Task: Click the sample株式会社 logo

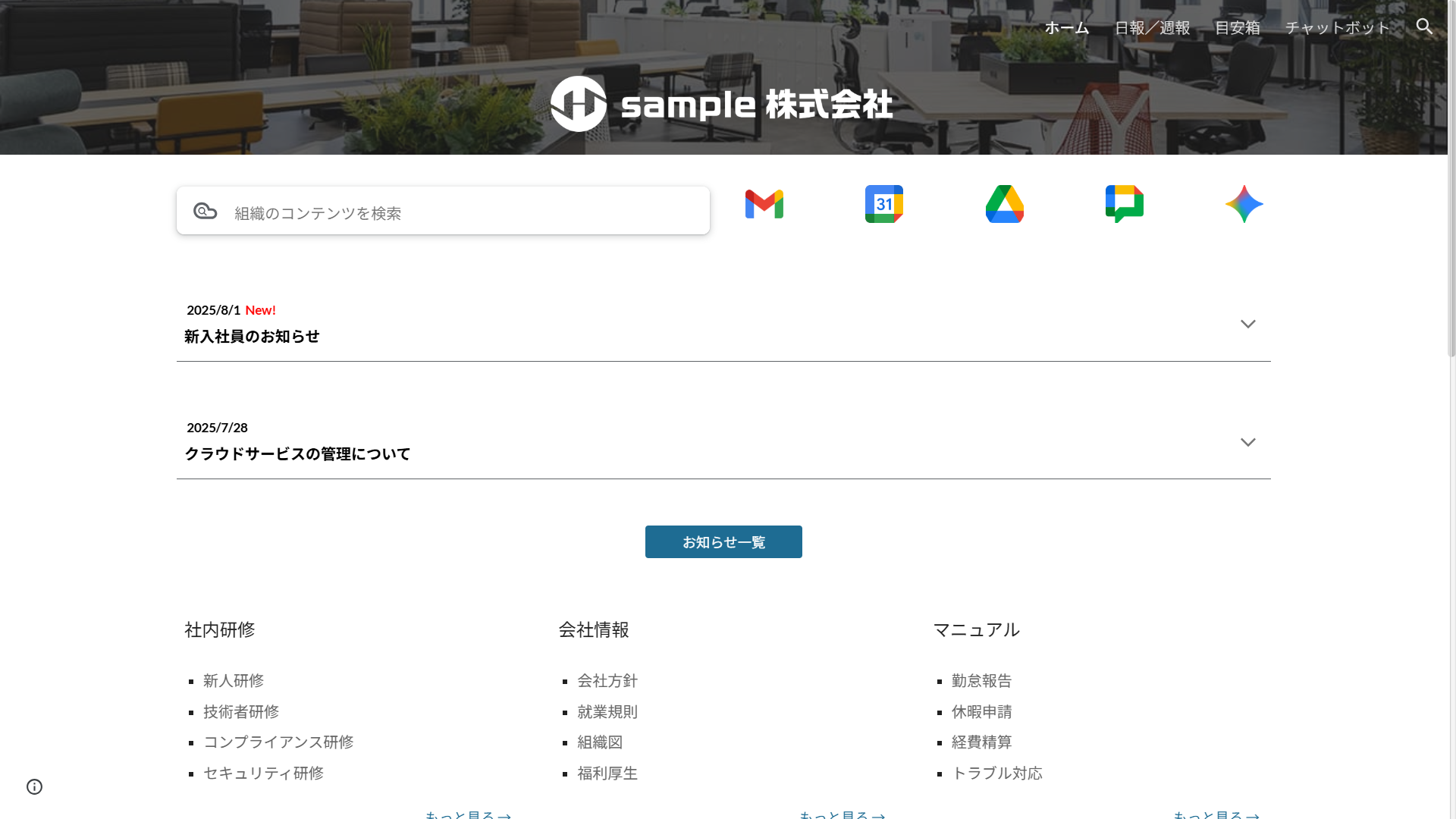Action: pos(721,104)
